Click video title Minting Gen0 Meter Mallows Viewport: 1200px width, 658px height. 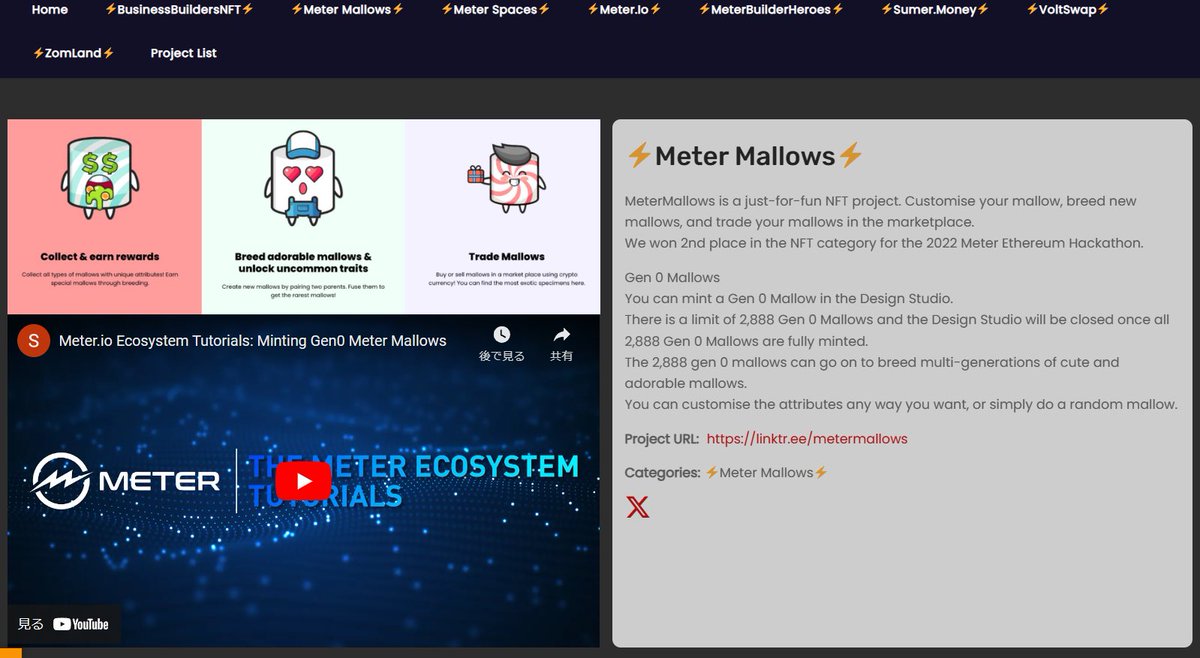pos(252,341)
